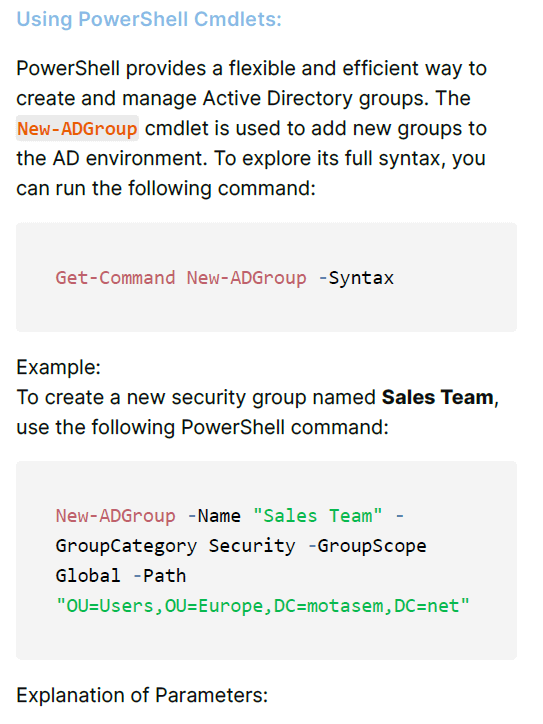Click the green "Sales Team" string in code
Image resolution: width=543 pixels, height=724 pixels.
click(x=318, y=516)
